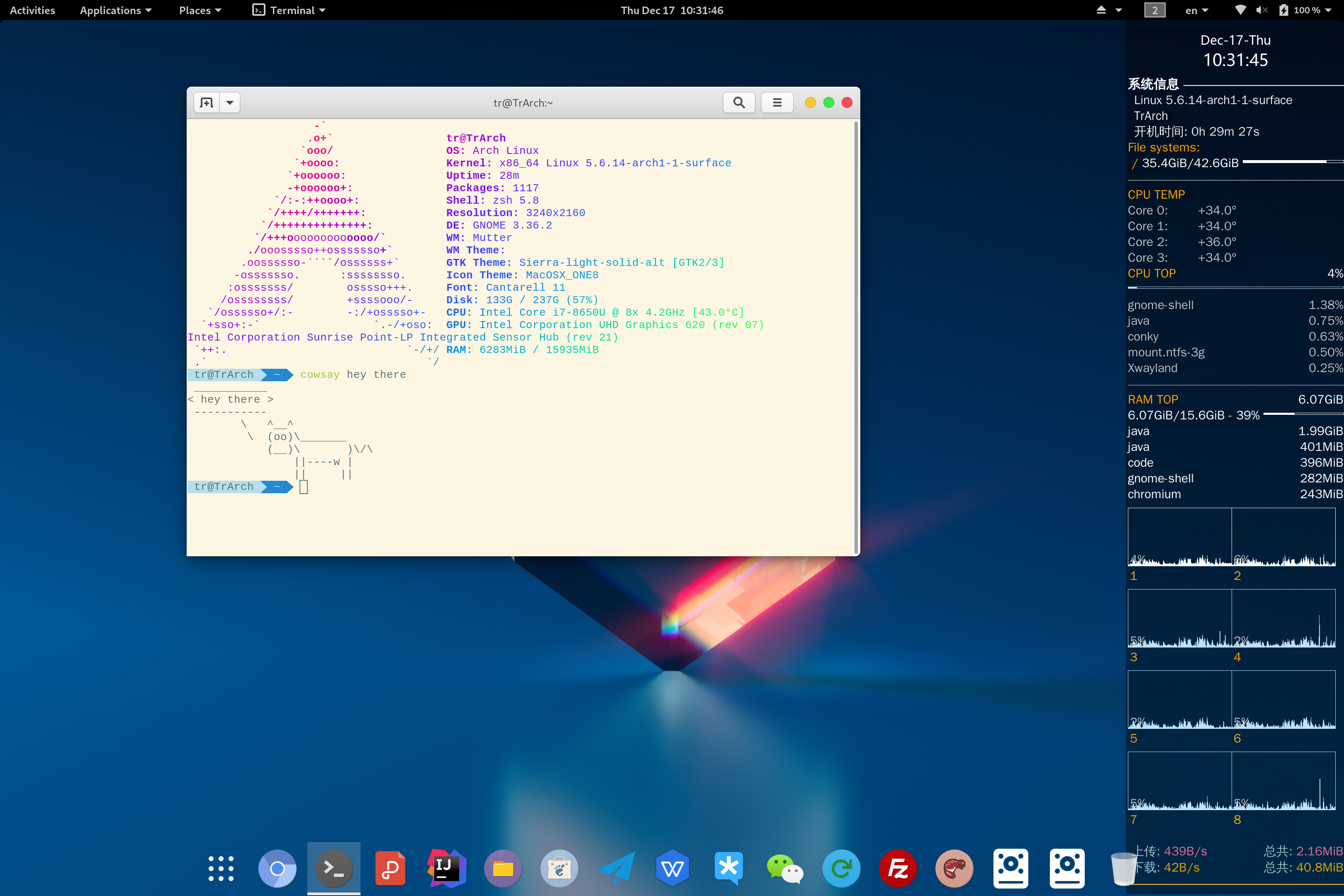Click the green circular arrow dock icon

(841, 869)
